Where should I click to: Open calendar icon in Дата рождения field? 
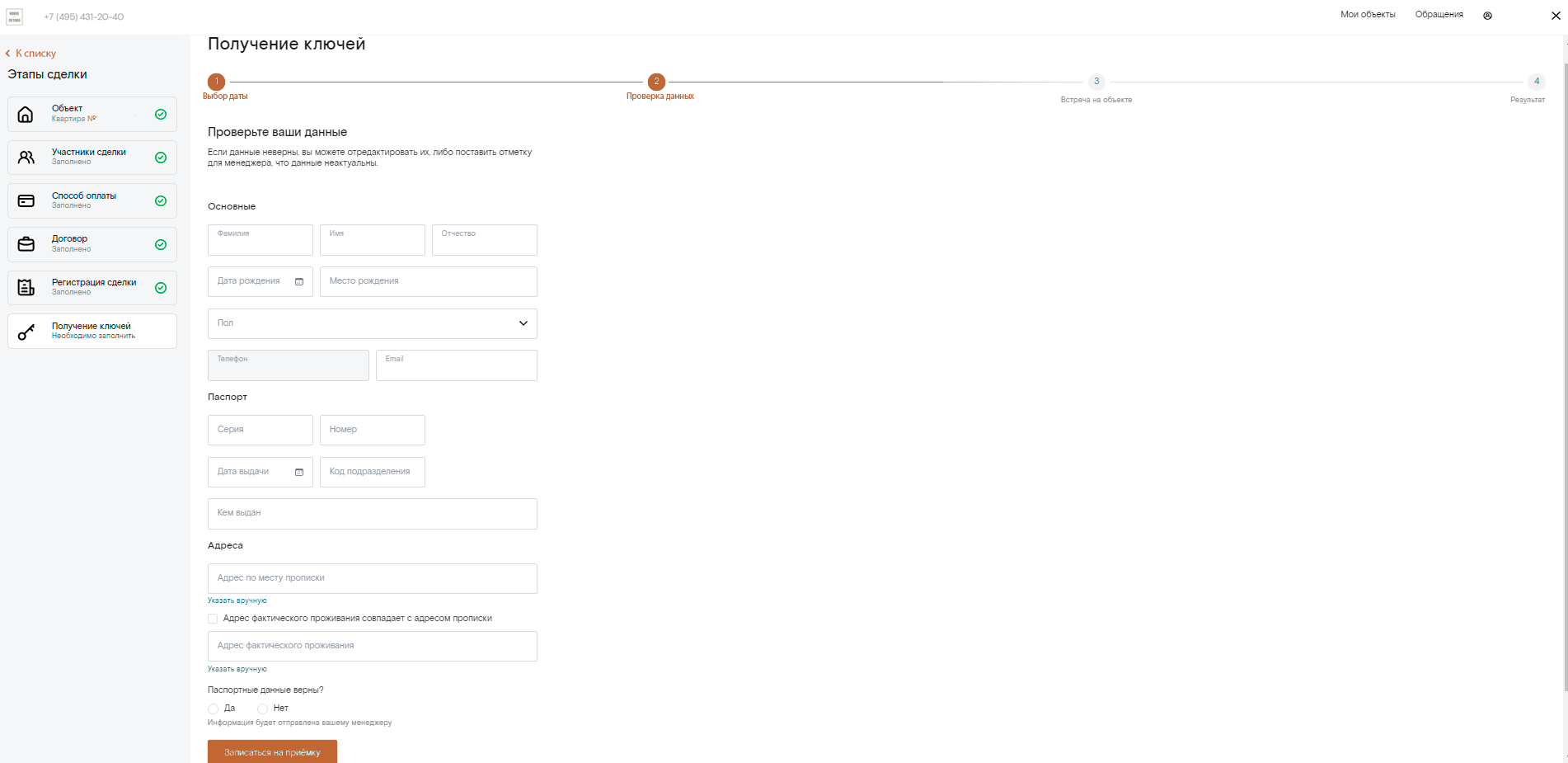point(299,282)
